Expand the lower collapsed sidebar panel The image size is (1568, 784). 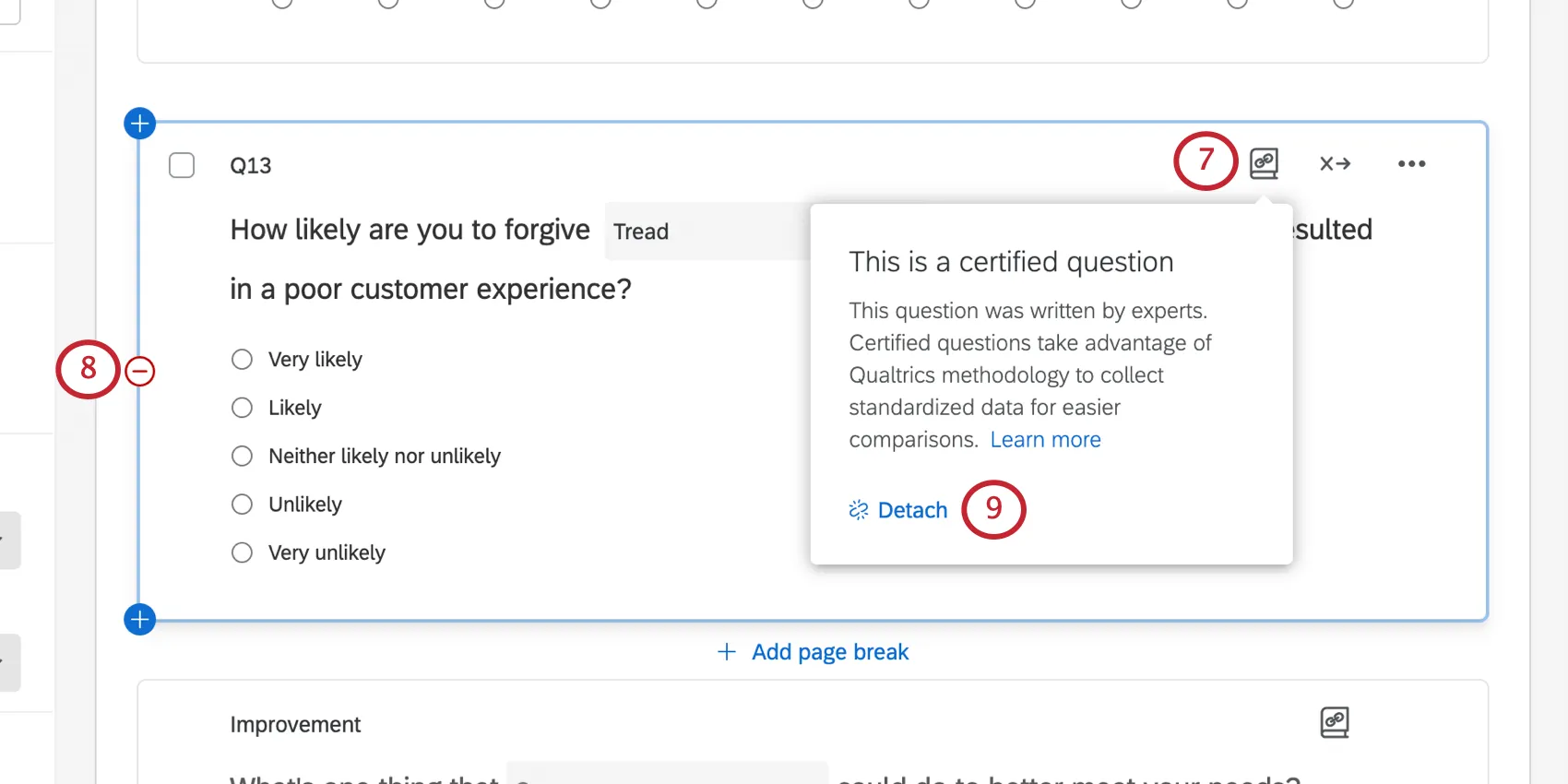pyautogui.click(x=9, y=662)
